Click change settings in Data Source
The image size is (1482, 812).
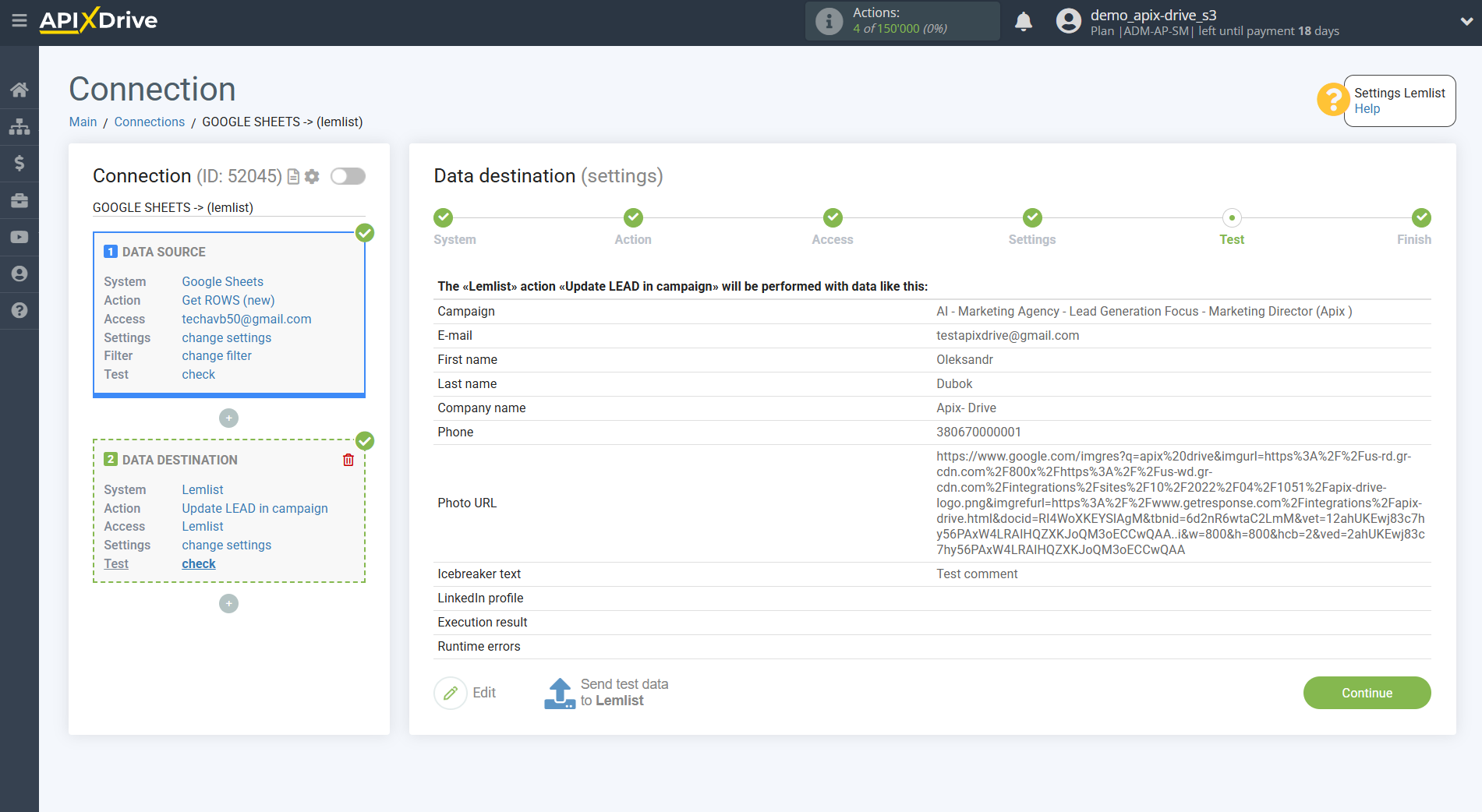coord(226,337)
